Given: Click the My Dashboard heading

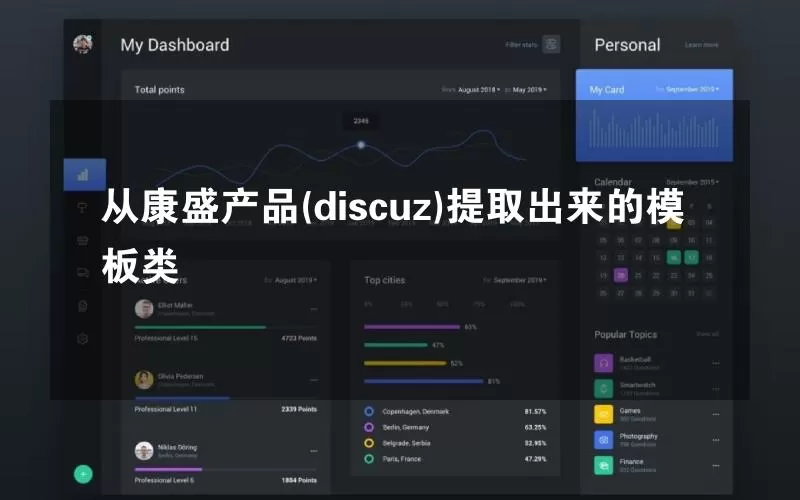Looking at the screenshot, I should coord(175,45).
